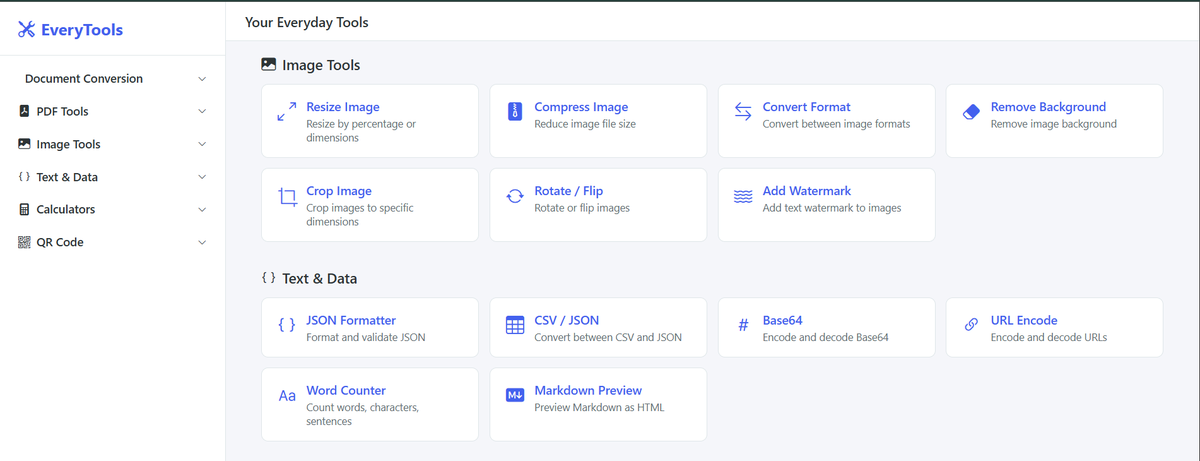Open the Remove Background tool title

[x=1048, y=107]
